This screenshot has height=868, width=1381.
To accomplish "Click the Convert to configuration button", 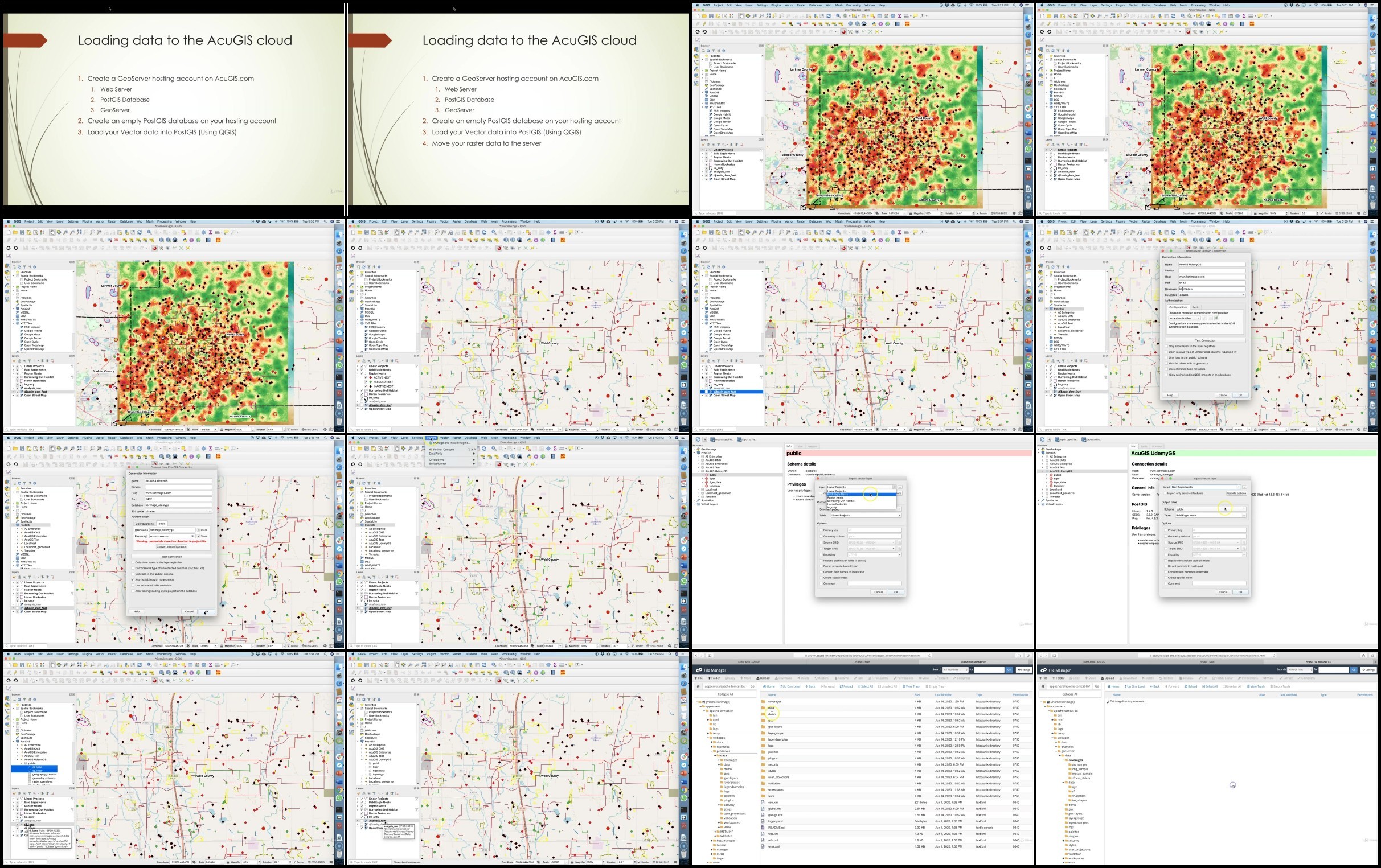I will (172, 547).
